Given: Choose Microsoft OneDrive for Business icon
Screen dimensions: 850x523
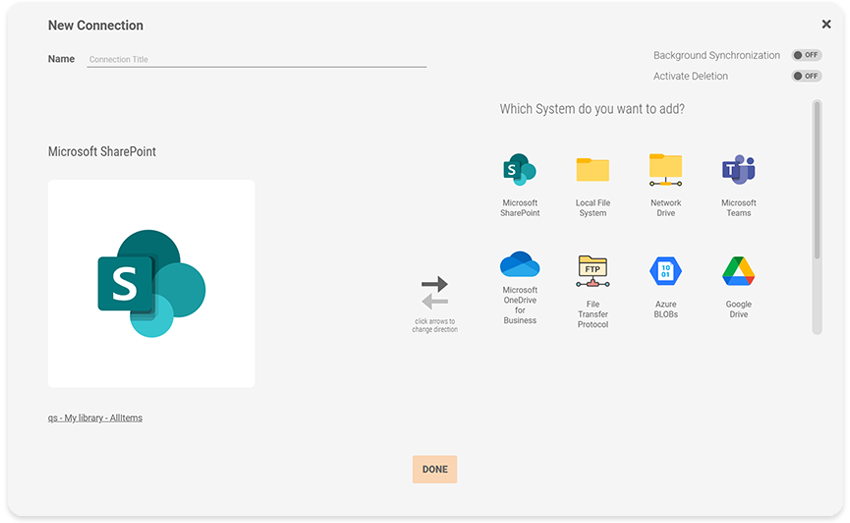Looking at the screenshot, I should (519, 266).
